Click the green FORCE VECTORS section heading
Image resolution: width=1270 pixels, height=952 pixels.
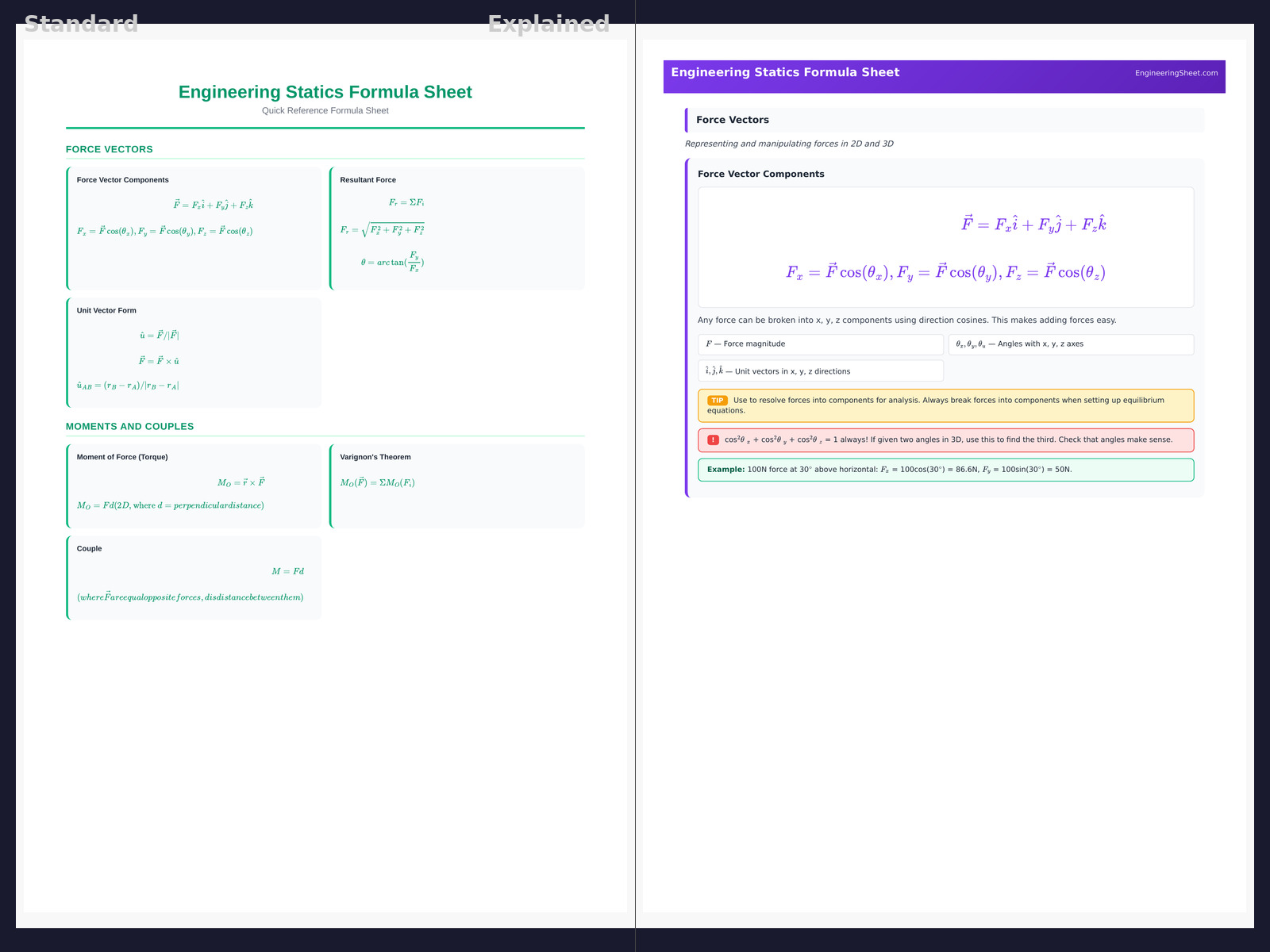110,149
